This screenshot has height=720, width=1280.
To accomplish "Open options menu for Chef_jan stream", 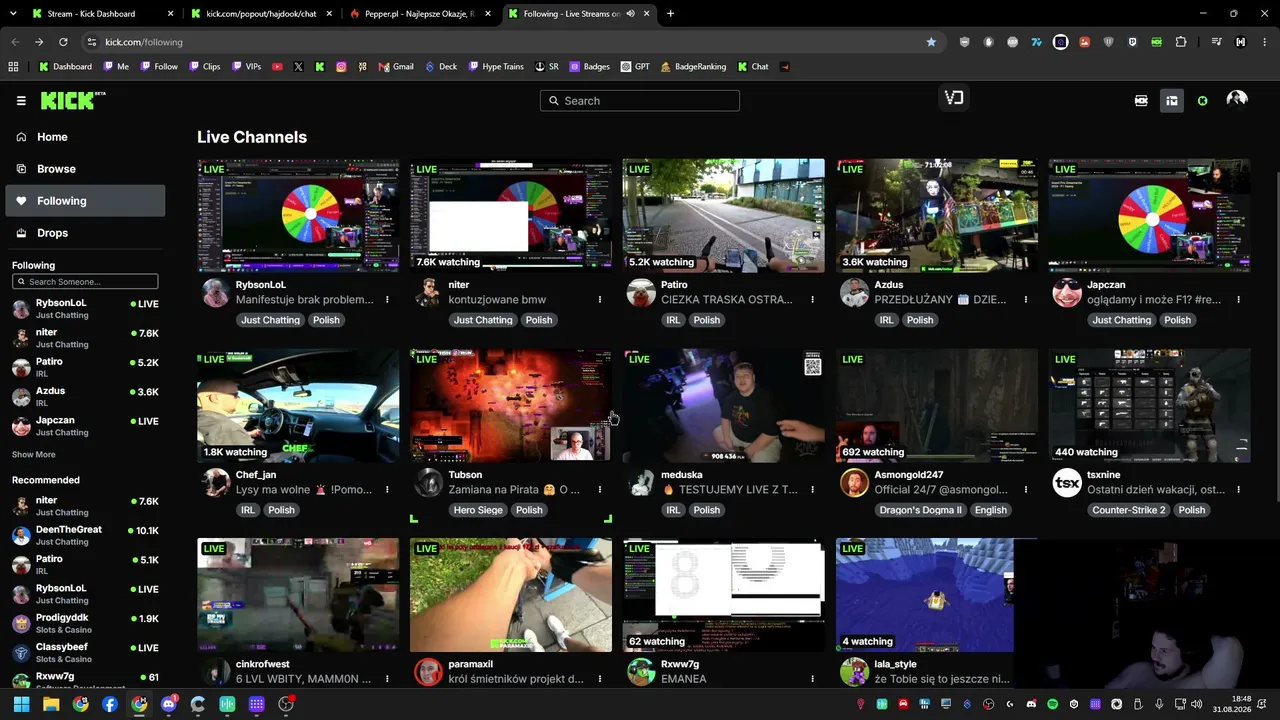I will 387,489.
